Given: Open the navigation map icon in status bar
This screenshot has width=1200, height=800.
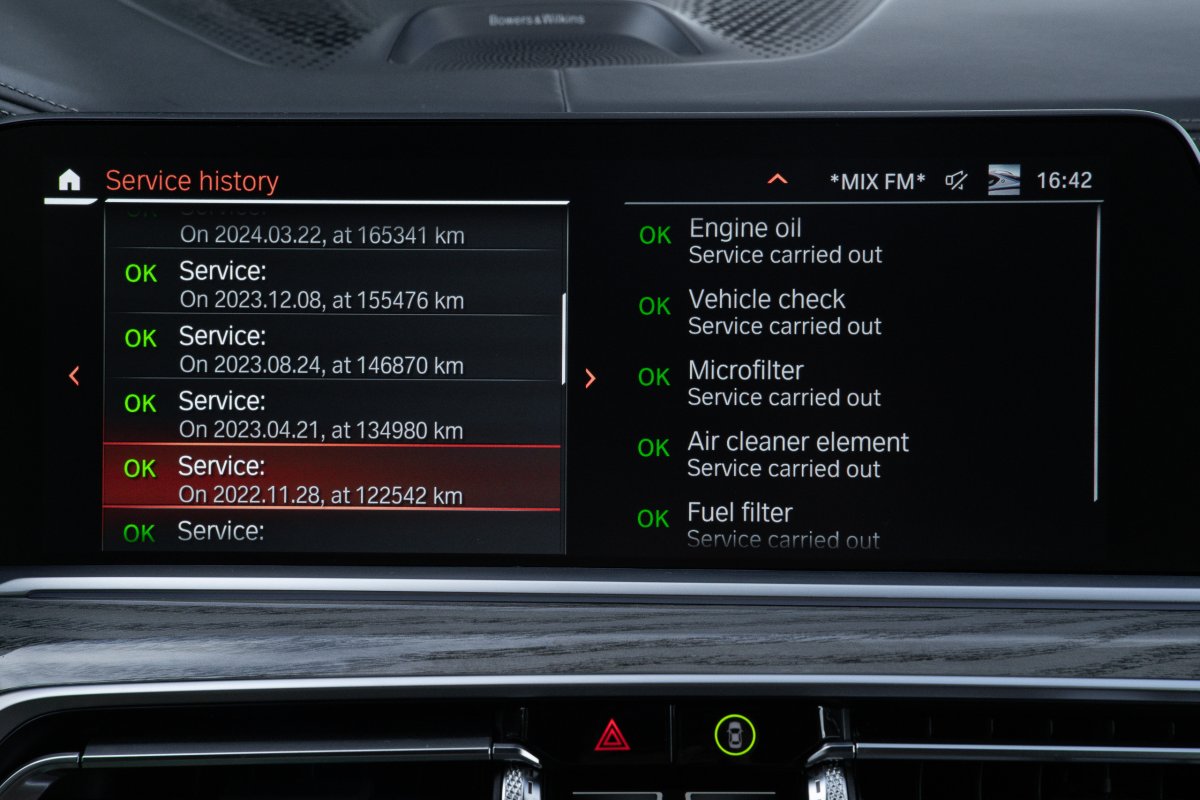Looking at the screenshot, I should tap(1003, 180).
